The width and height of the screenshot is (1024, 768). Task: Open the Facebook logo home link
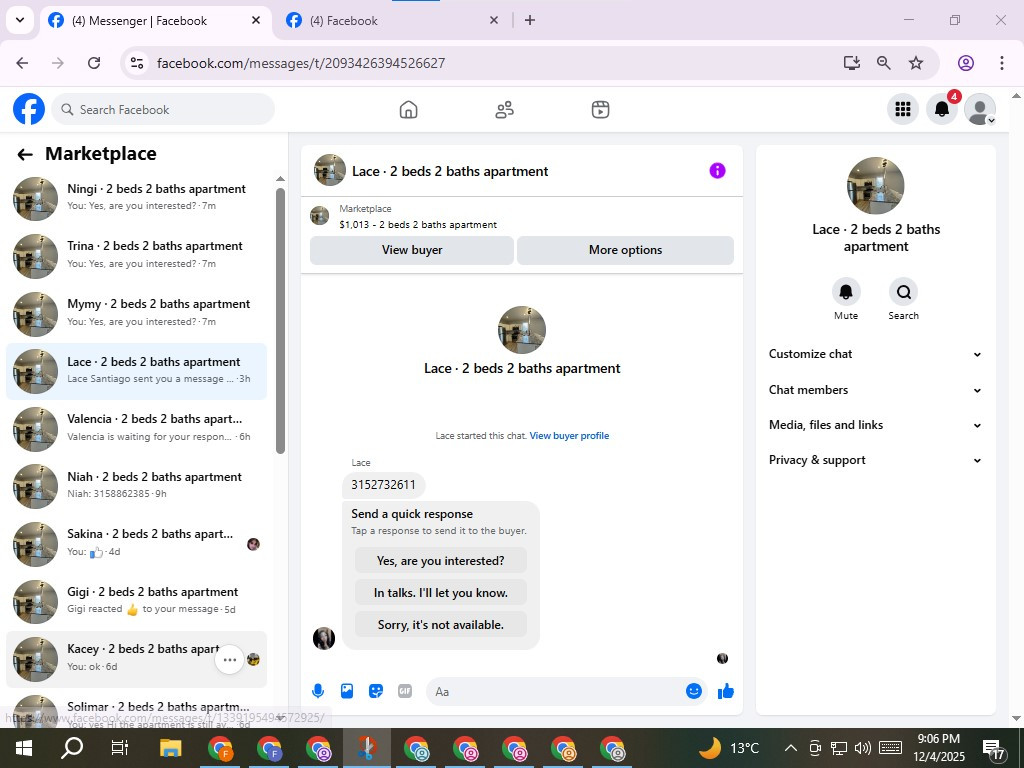tap(29, 109)
